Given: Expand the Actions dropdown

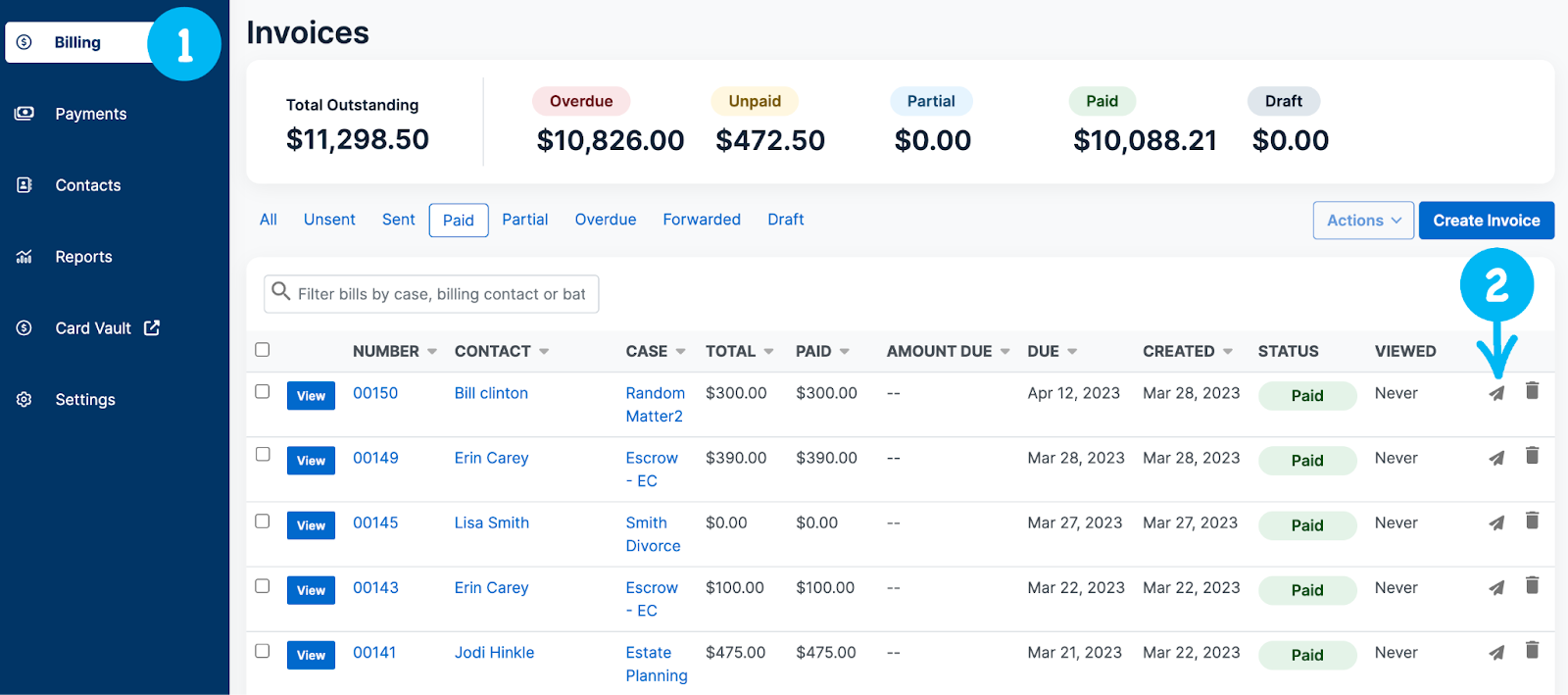Looking at the screenshot, I should pos(1363,221).
